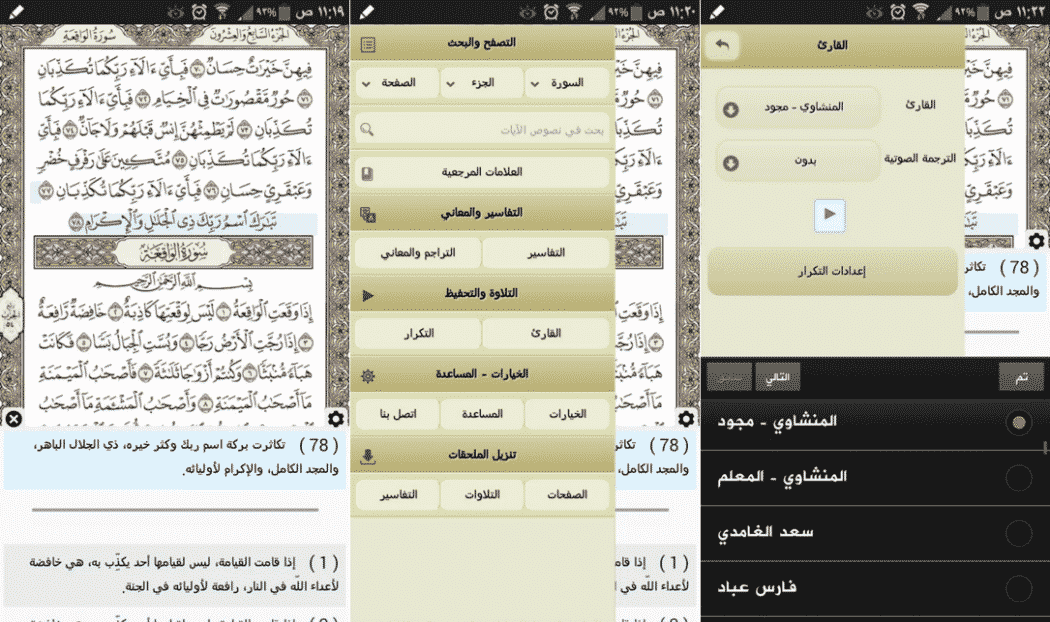Close the tafsir panel with the X icon
Viewport: 1050px width, 622px height.
pos(13,419)
